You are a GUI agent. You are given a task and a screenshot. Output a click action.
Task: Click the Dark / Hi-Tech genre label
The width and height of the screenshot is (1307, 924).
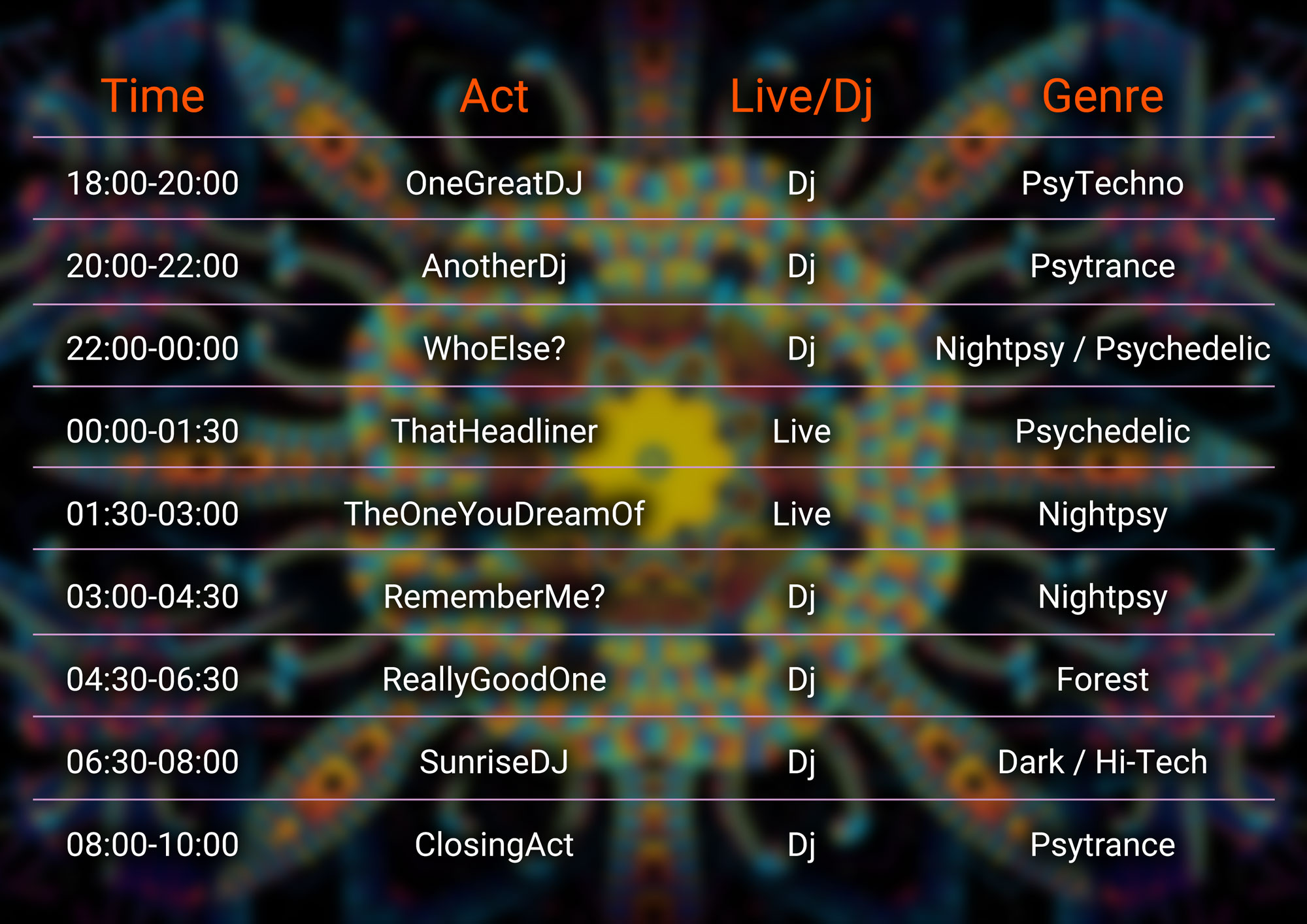(1102, 763)
